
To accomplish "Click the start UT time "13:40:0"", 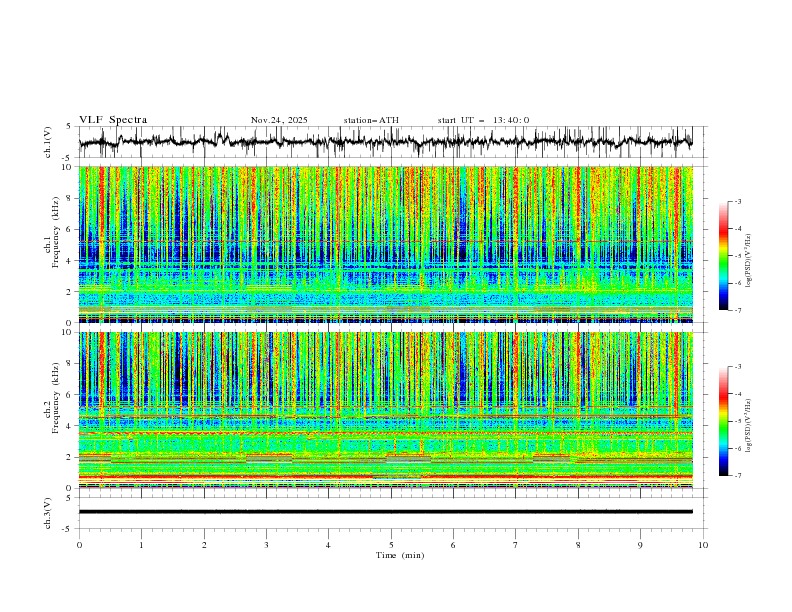I will click(511, 120).
